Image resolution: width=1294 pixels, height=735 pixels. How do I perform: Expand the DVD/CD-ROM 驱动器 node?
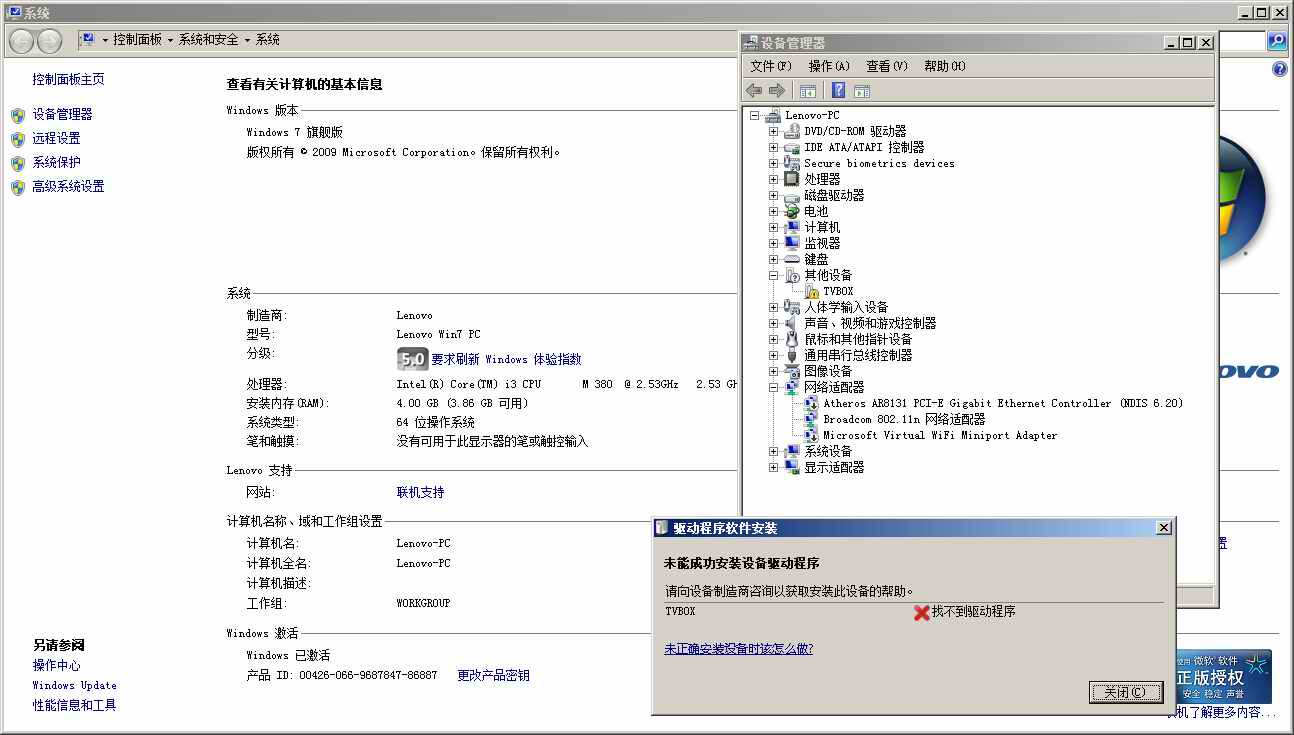coord(773,131)
